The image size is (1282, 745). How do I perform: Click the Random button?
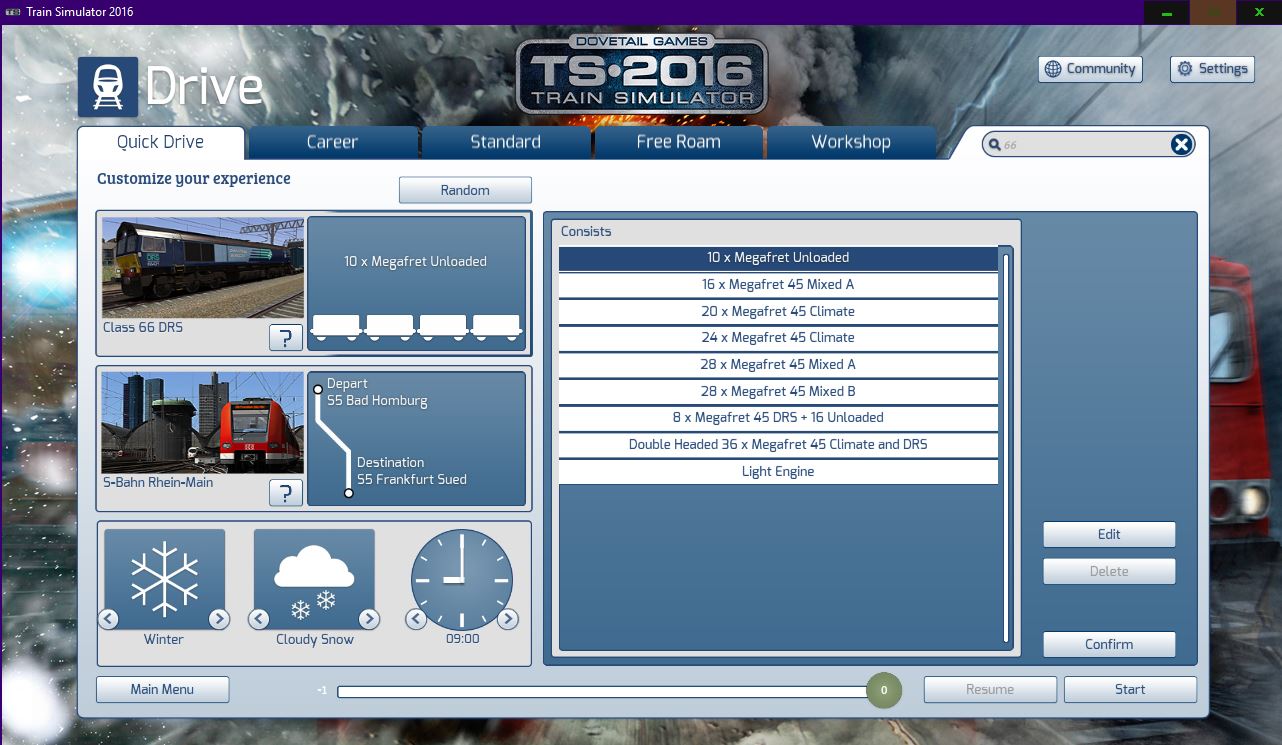click(465, 190)
